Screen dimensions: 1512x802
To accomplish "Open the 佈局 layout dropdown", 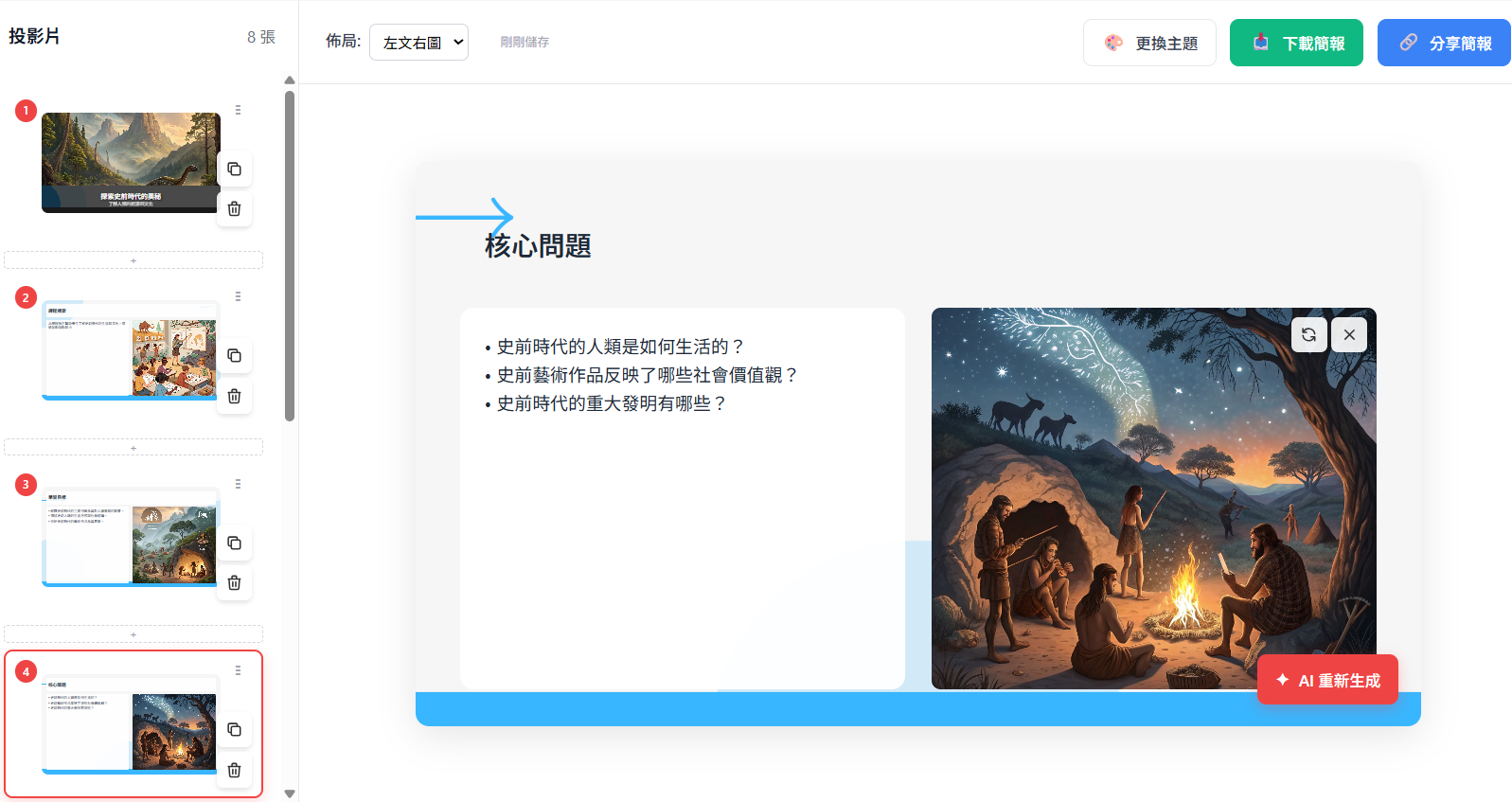I will [x=418, y=43].
